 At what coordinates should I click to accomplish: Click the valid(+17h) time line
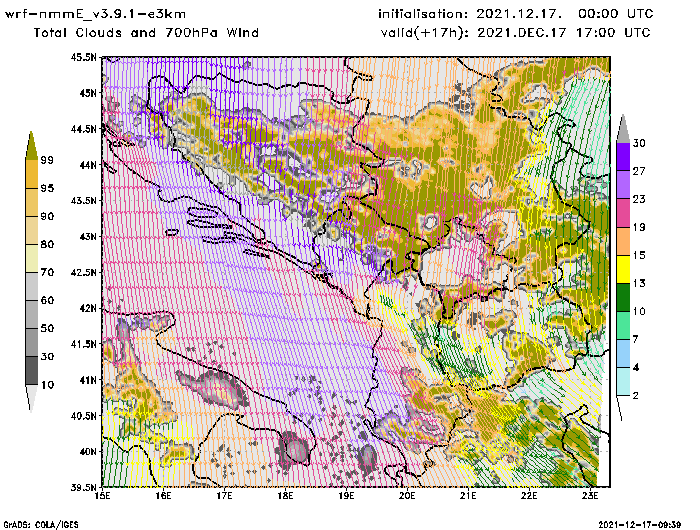click(516, 33)
